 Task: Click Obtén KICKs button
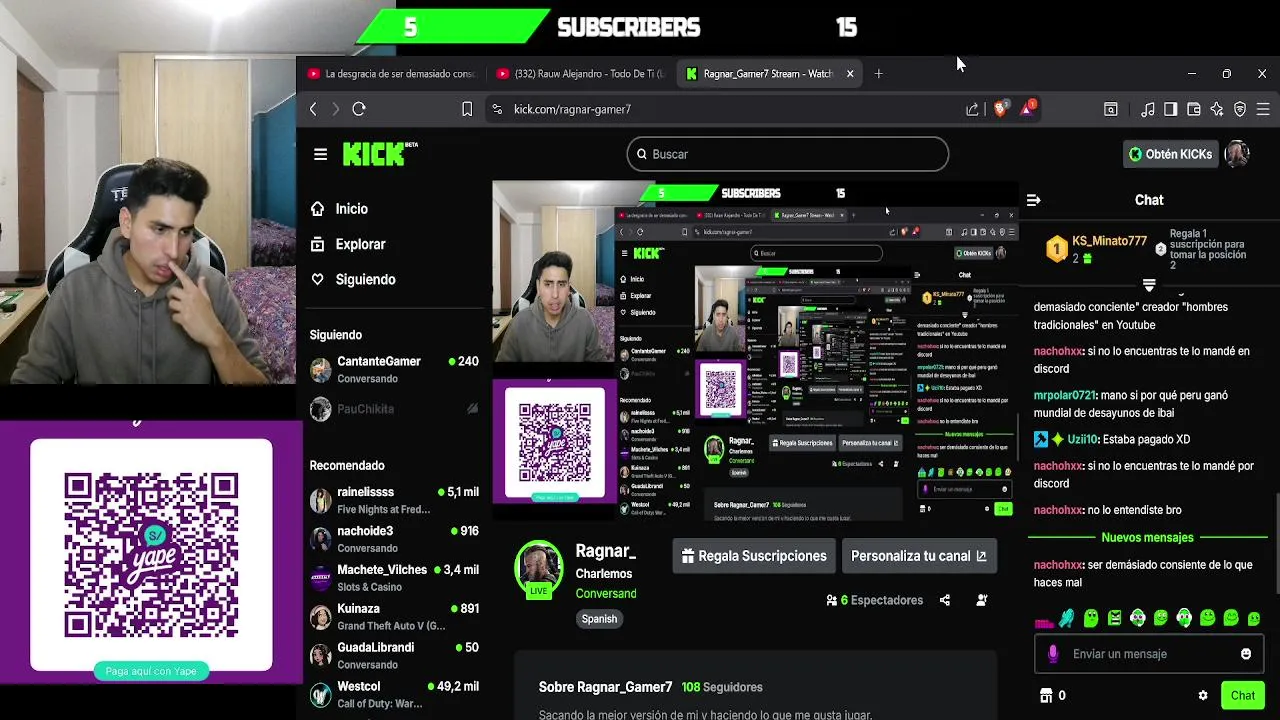coord(1170,154)
